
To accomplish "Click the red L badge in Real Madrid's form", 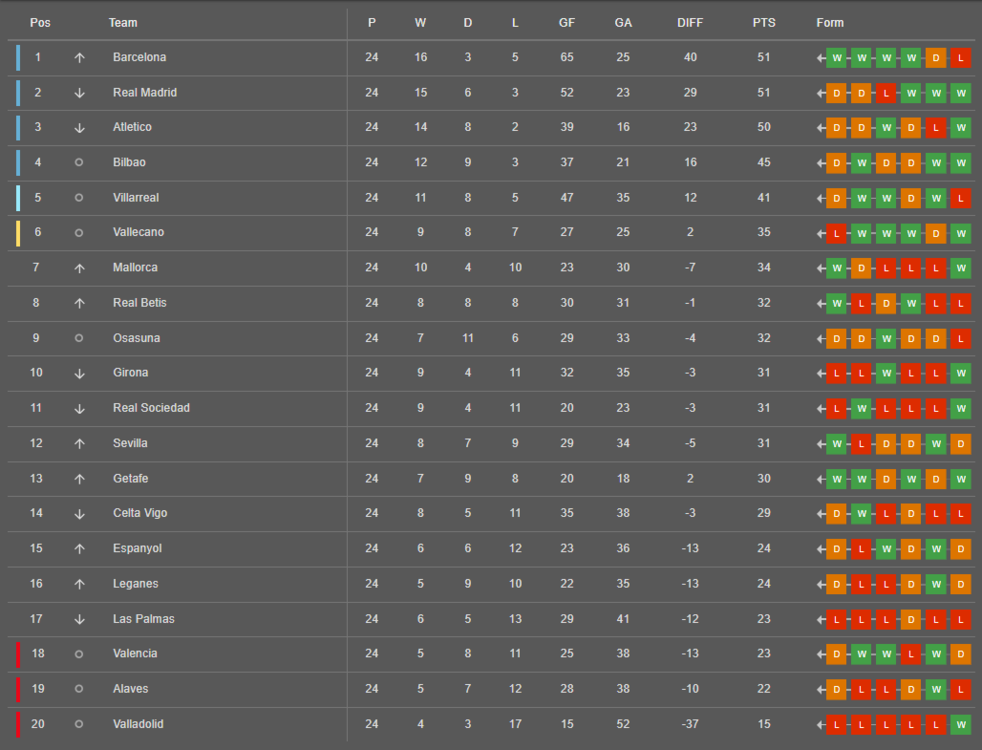I will [886, 93].
